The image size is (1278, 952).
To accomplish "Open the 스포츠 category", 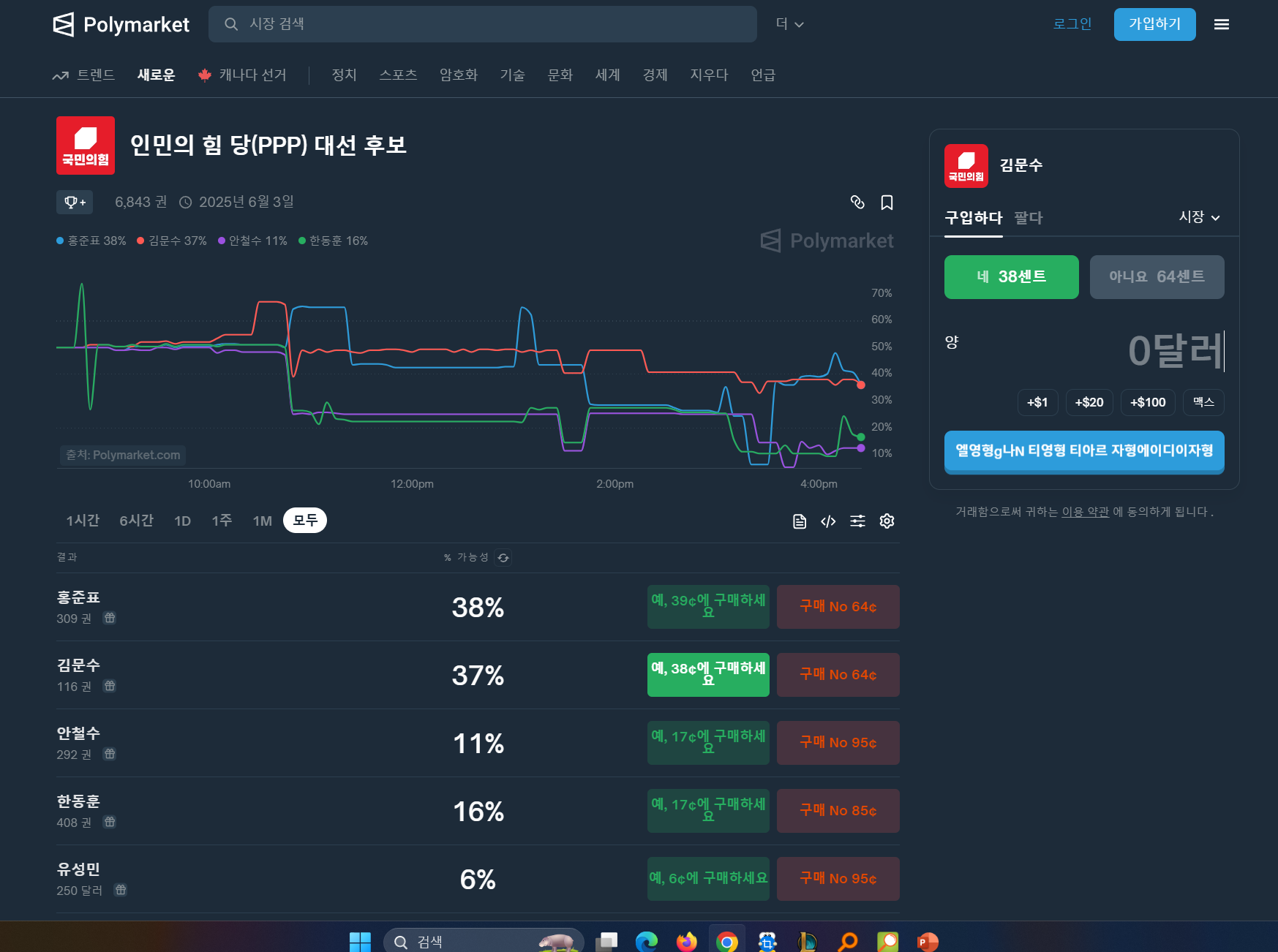I will pos(398,75).
